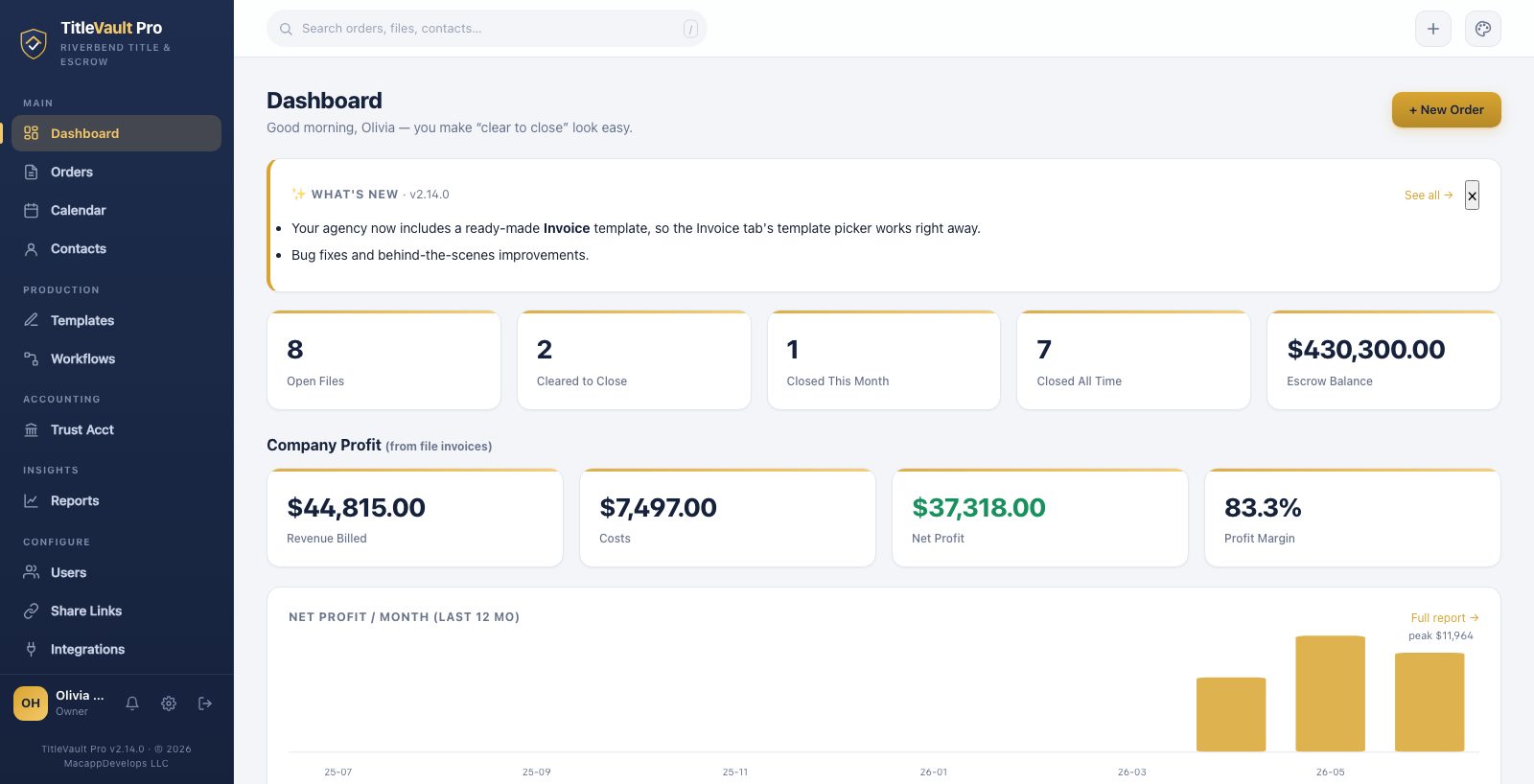1534x784 pixels.
Task: Click the Orders document icon
Action: (31, 172)
